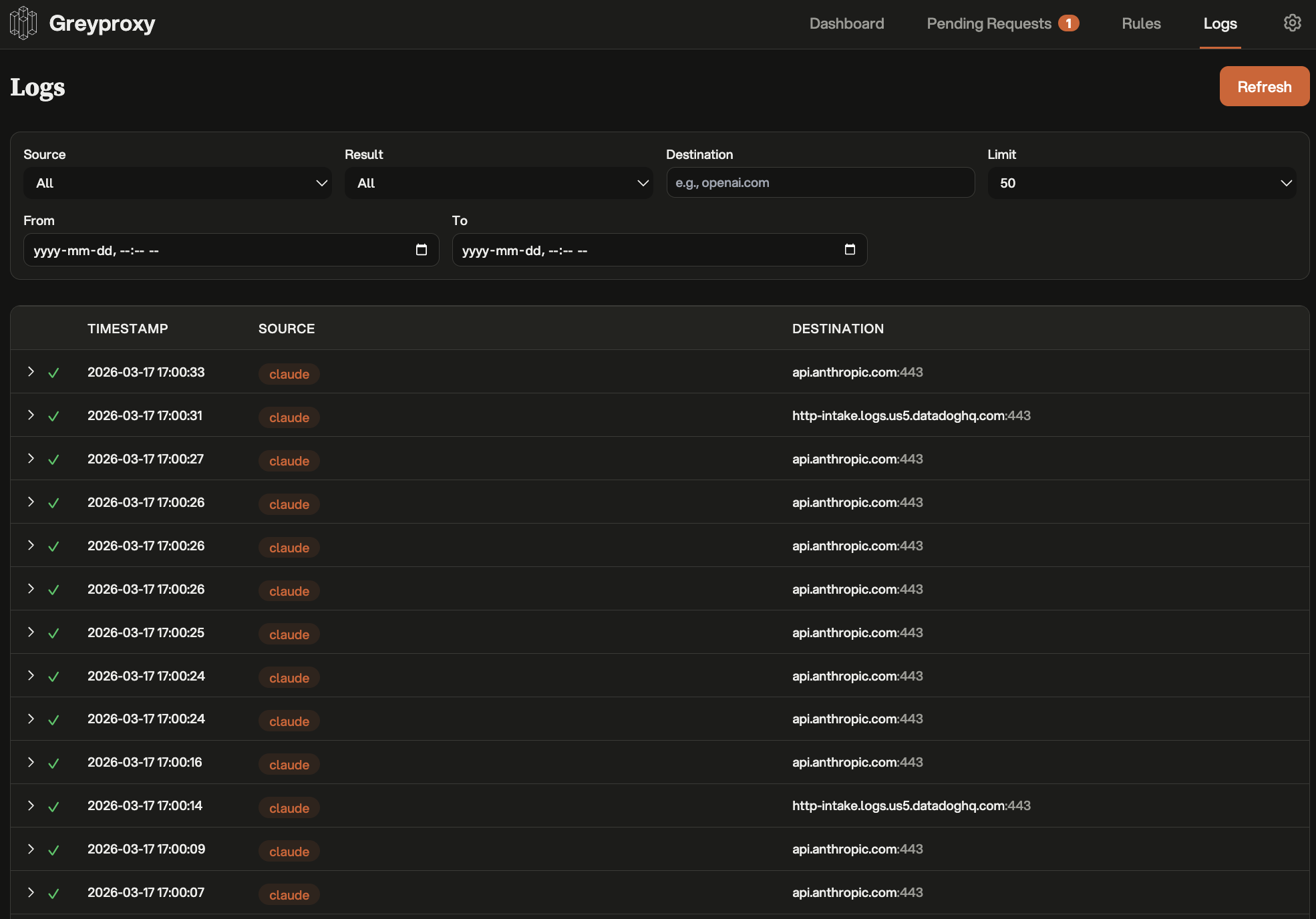Image resolution: width=1316 pixels, height=919 pixels.
Task: Open calendar picker in From field
Action: pos(422,250)
